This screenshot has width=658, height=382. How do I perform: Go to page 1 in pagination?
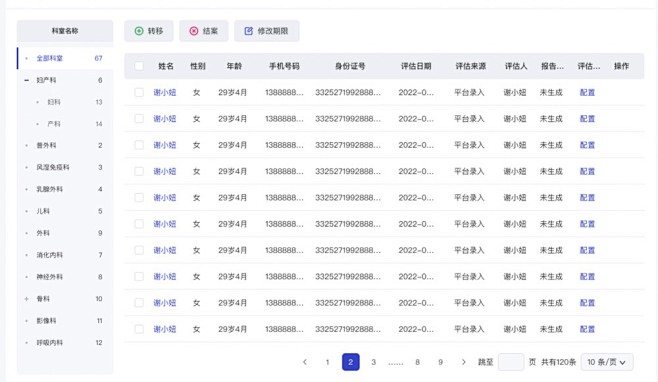click(x=327, y=362)
